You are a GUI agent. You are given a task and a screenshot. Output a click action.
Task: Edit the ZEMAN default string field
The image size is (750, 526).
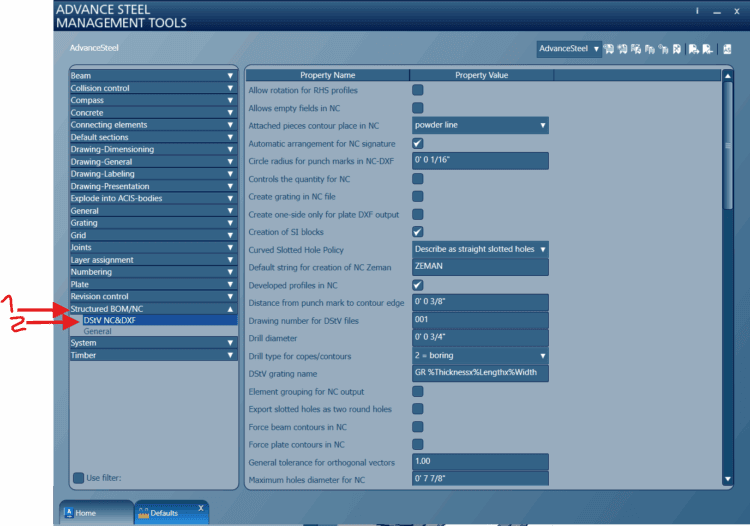[480, 267]
